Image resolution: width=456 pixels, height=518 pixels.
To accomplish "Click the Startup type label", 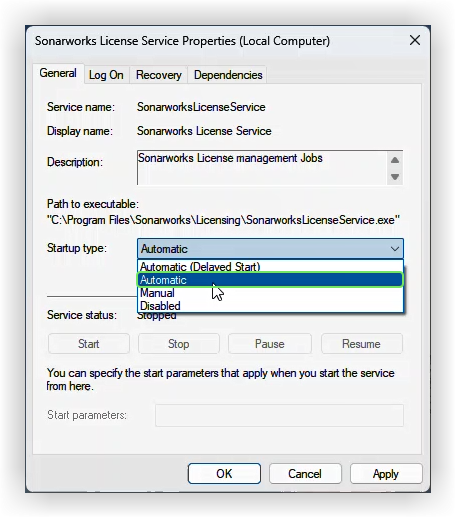I will [x=77, y=248].
